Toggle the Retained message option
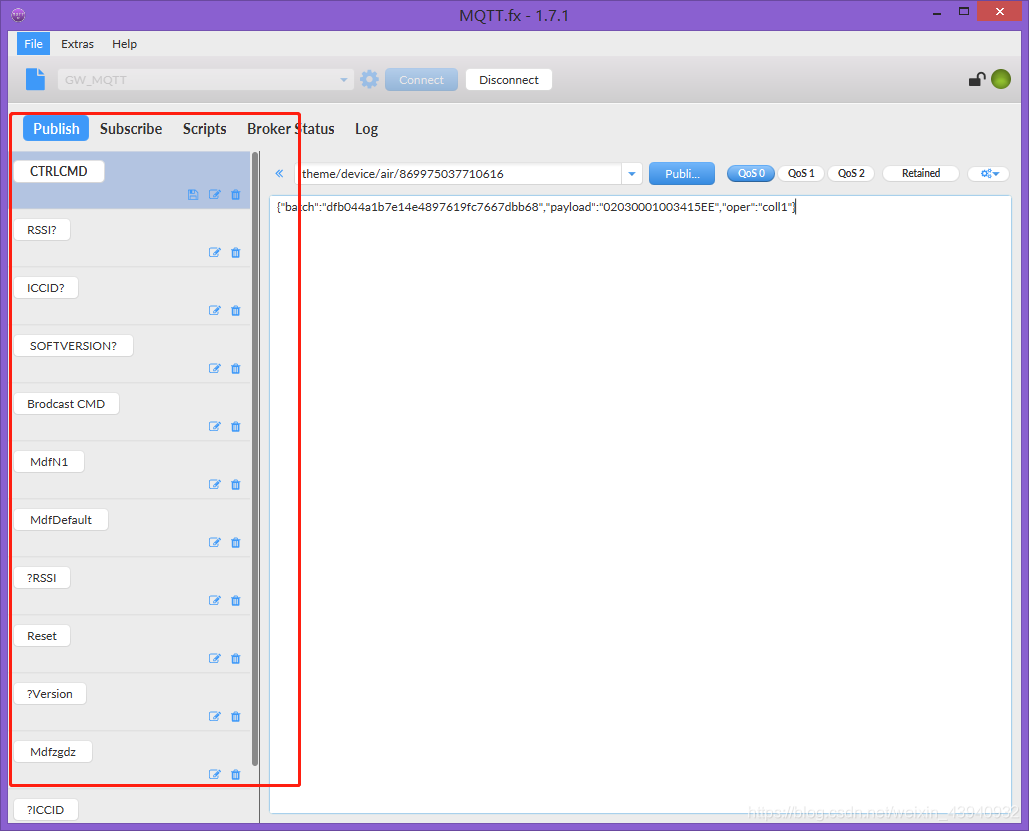This screenshot has width=1029, height=831. [921, 173]
